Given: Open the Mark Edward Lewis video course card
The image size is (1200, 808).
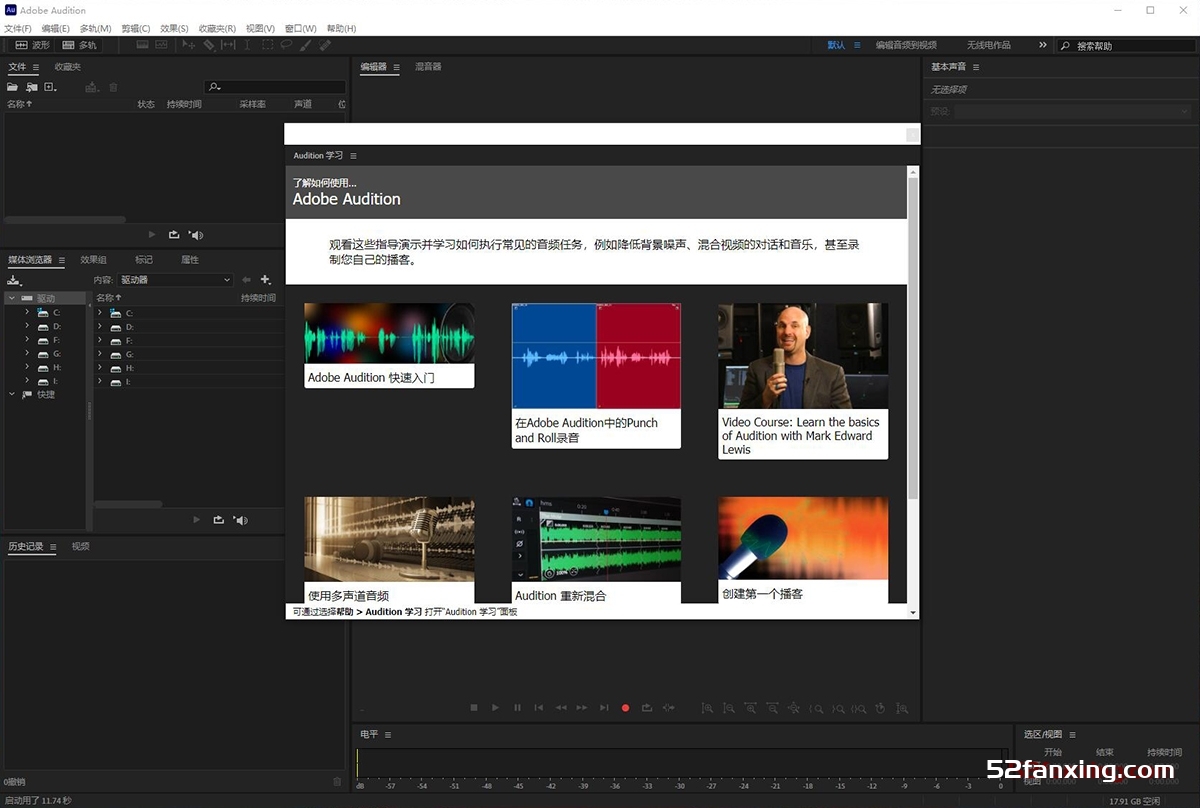Looking at the screenshot, I should (x=803, y=381).
